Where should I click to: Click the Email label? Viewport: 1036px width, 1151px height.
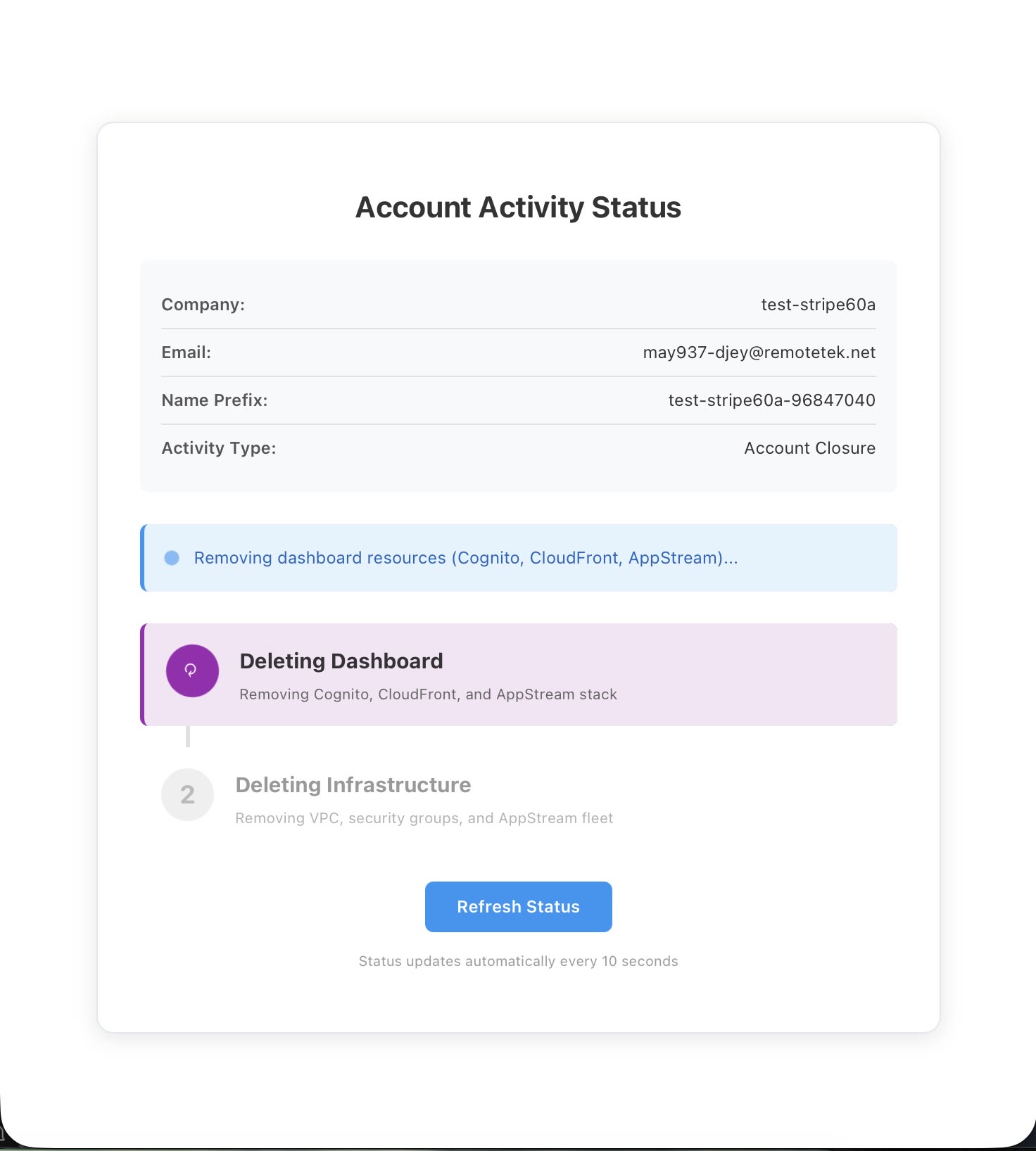pos(187,352)
